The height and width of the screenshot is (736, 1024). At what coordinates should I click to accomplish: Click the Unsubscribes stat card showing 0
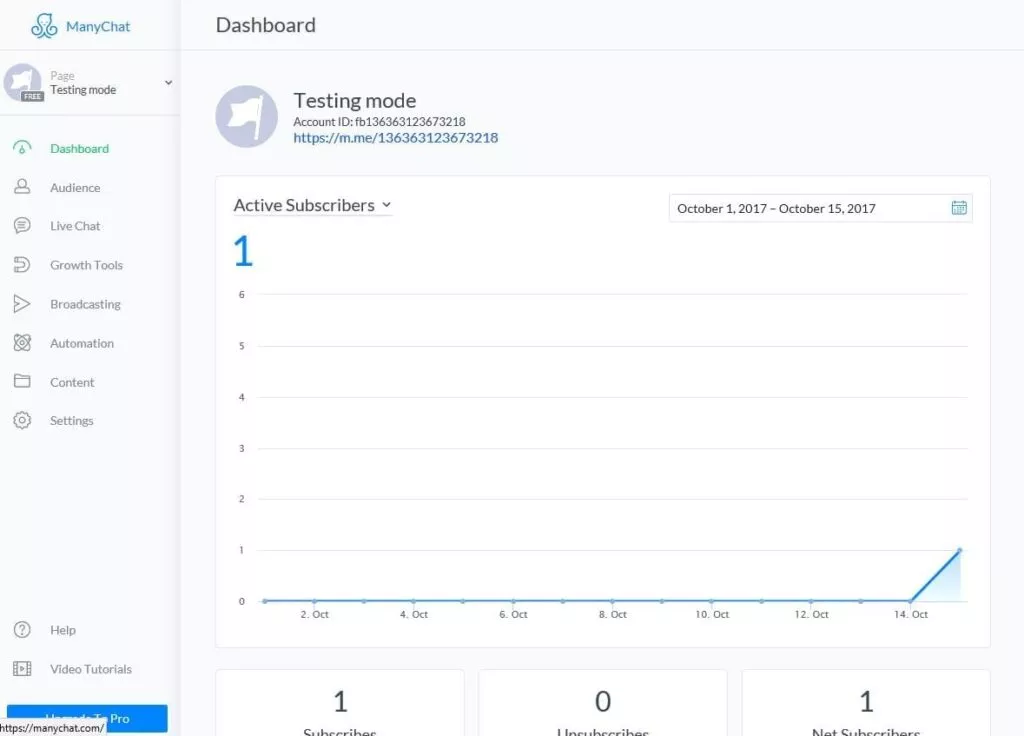pos(602,703)
